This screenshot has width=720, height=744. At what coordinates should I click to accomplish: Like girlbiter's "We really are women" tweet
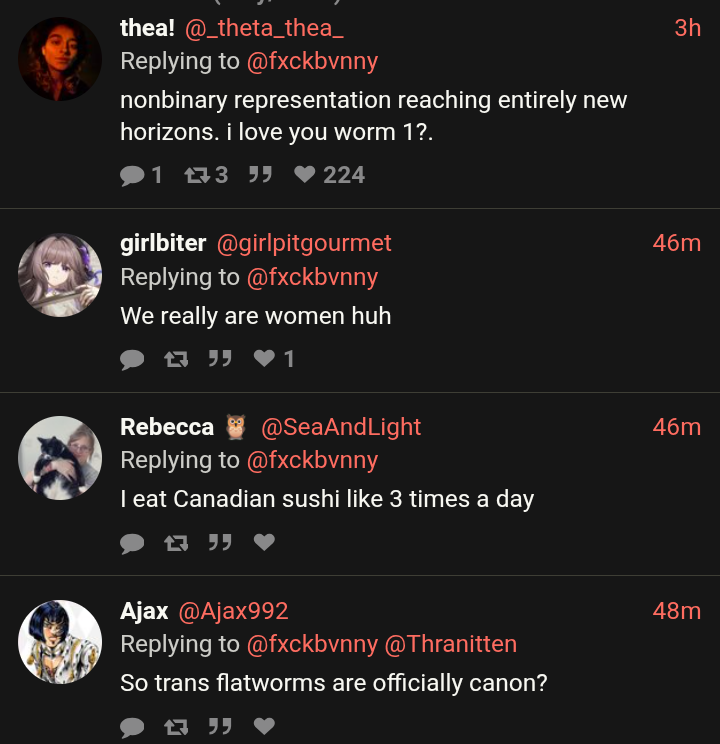point(264,358)
